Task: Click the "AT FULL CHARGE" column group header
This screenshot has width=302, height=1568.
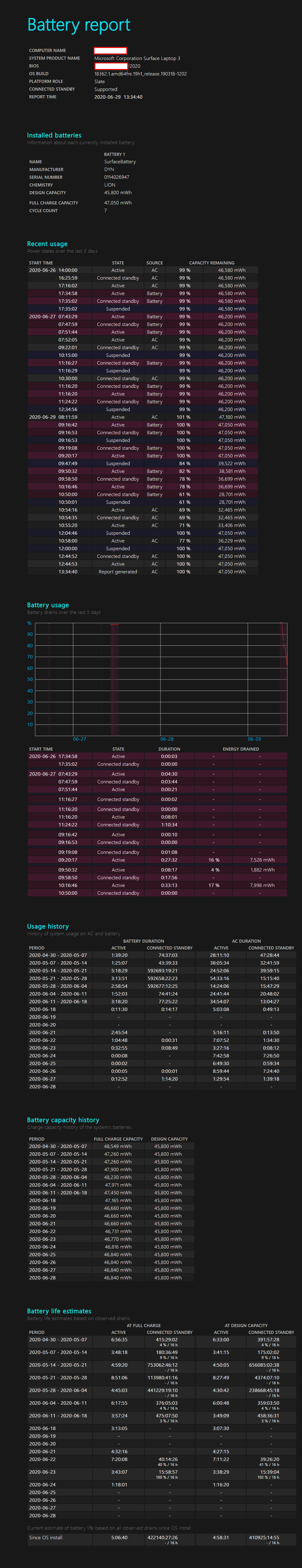Action: 143,1326
